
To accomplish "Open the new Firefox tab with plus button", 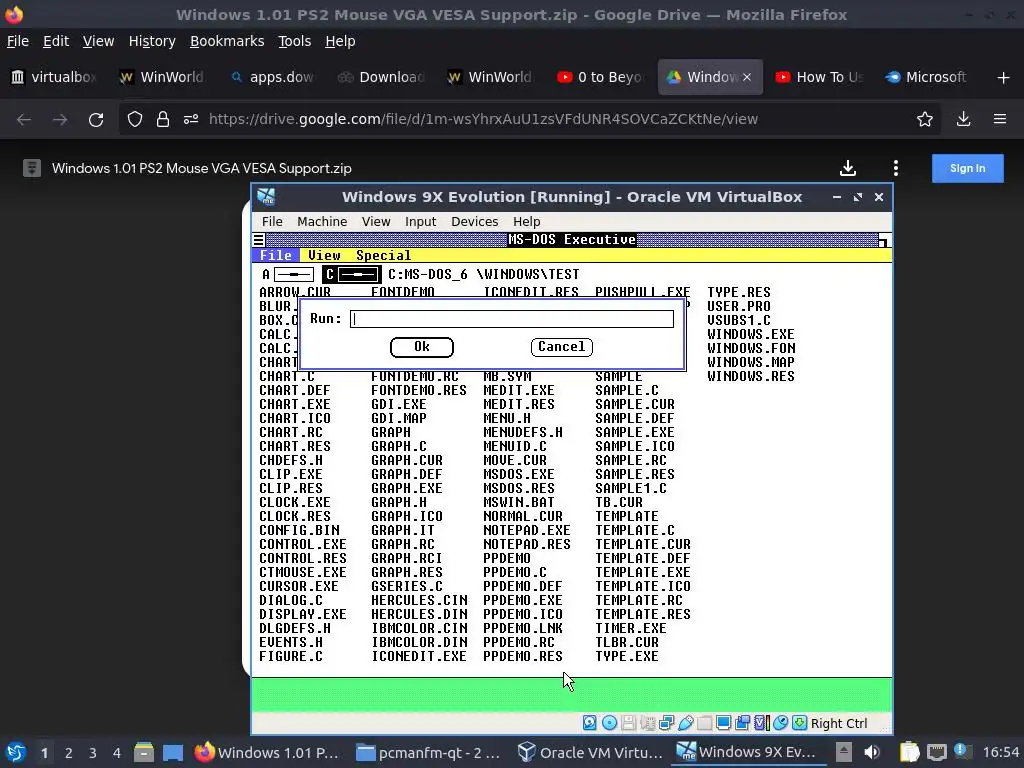I will [1004, 78].
